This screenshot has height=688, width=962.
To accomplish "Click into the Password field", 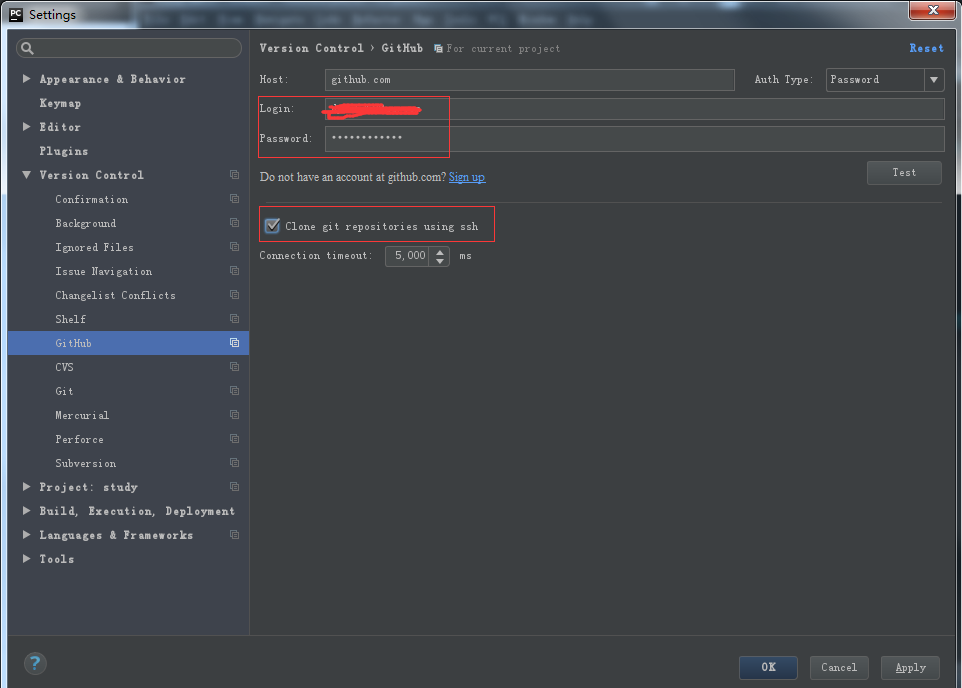I will click(634, 139).
